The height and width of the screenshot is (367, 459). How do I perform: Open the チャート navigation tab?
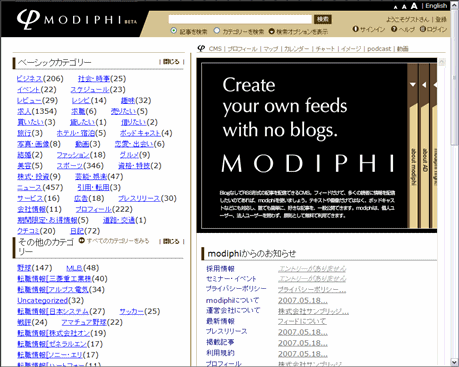[x=325, y=49]
